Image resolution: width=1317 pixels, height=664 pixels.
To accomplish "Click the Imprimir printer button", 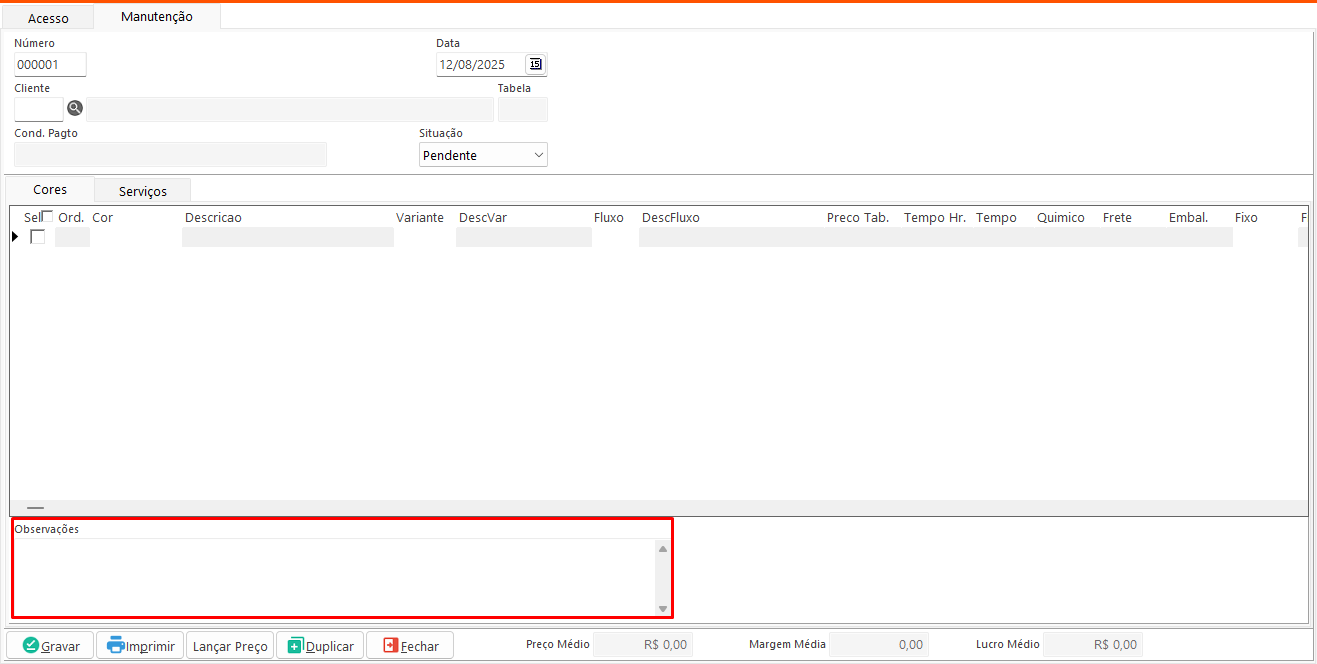I will point(140,646).
